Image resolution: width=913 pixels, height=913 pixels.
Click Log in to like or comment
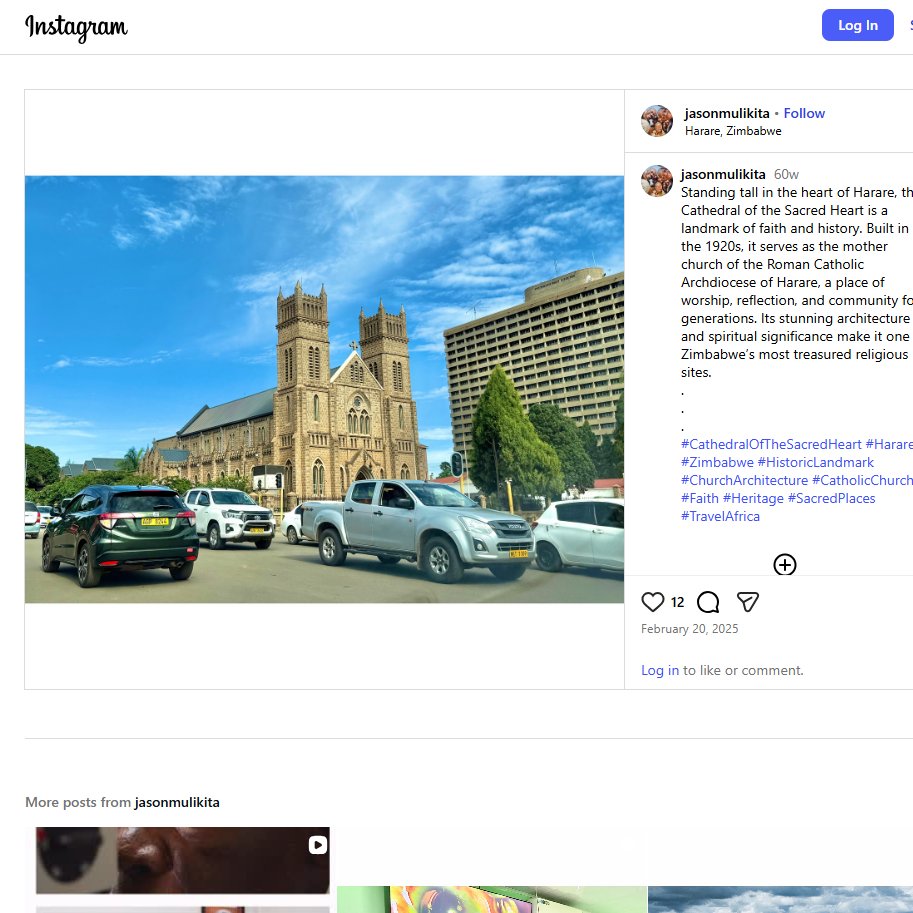pos(660,670)
